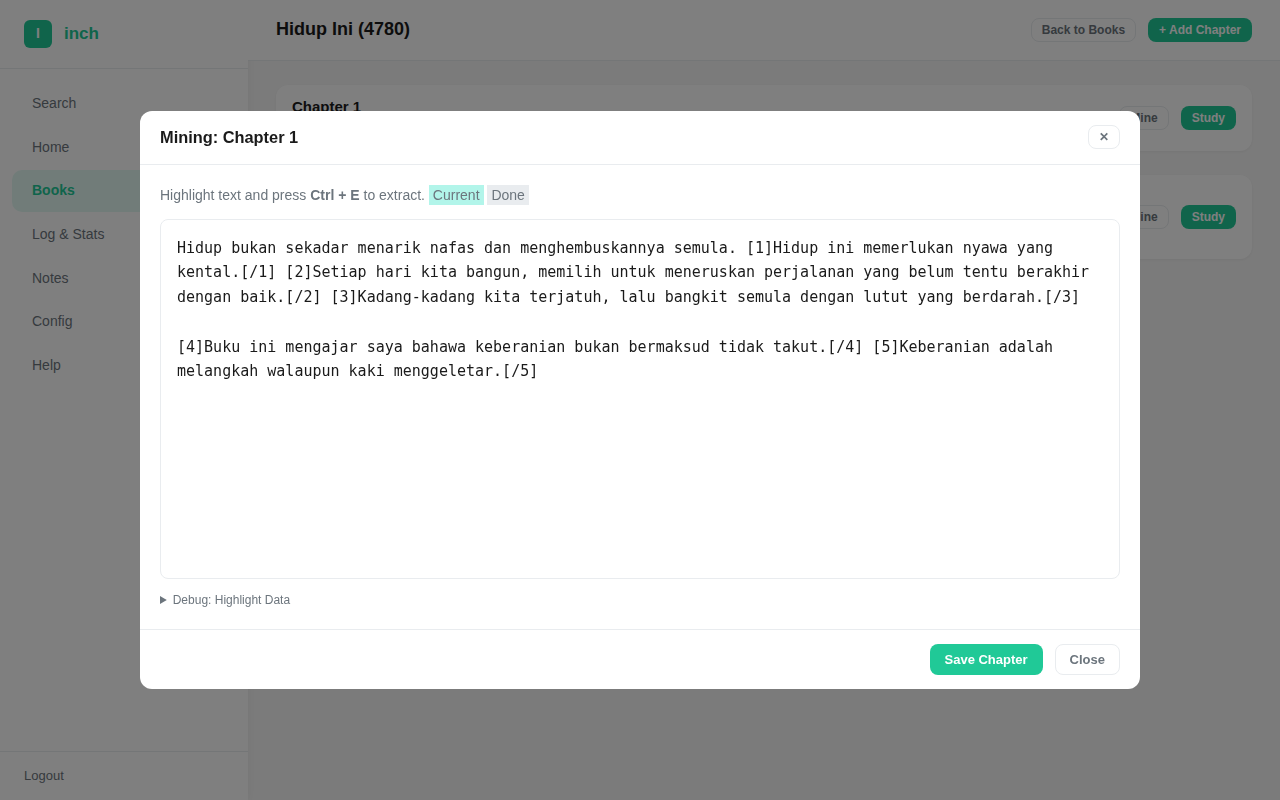Click the Back to Books button

click(1083, 30)
